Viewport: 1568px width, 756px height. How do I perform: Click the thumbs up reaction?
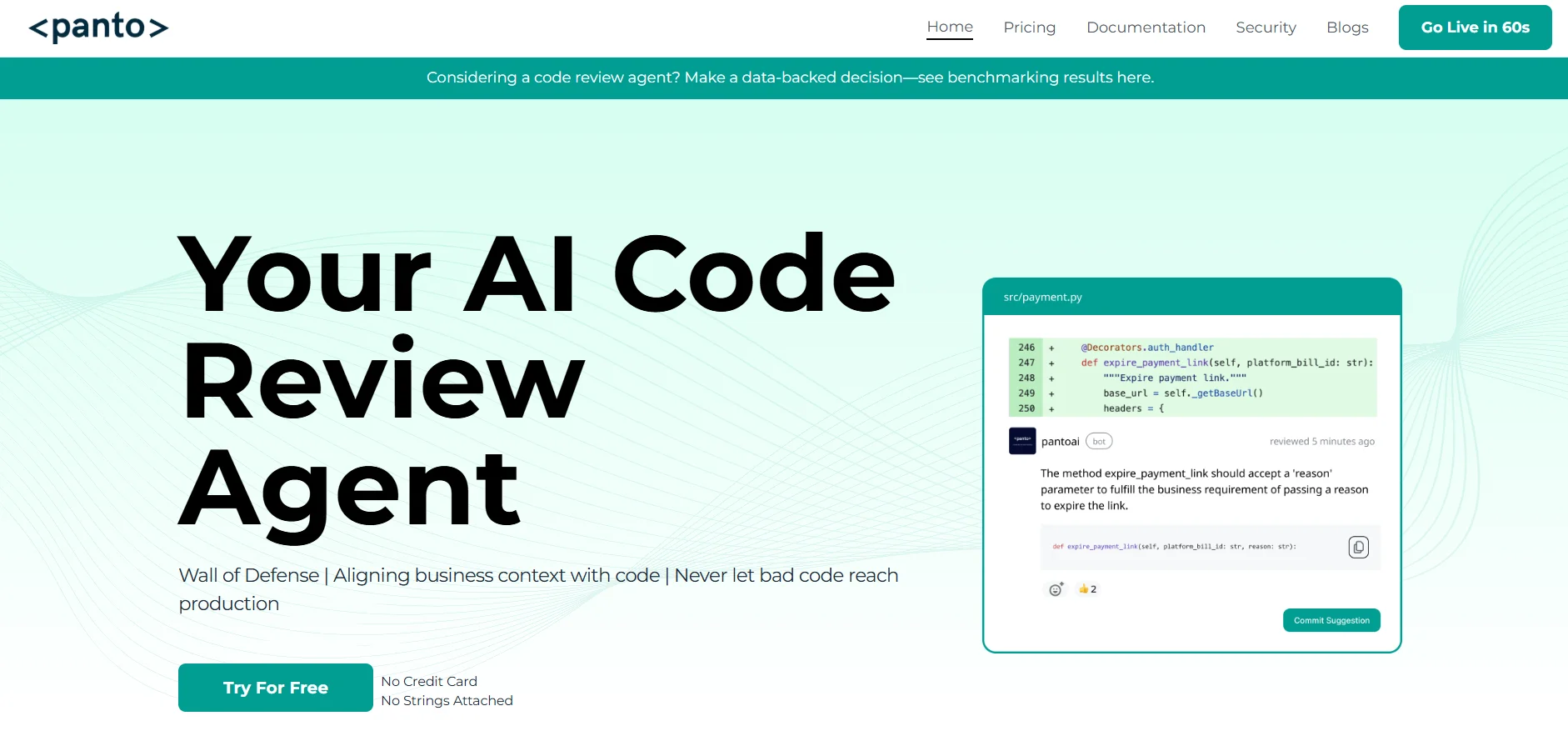[1087, 589]
